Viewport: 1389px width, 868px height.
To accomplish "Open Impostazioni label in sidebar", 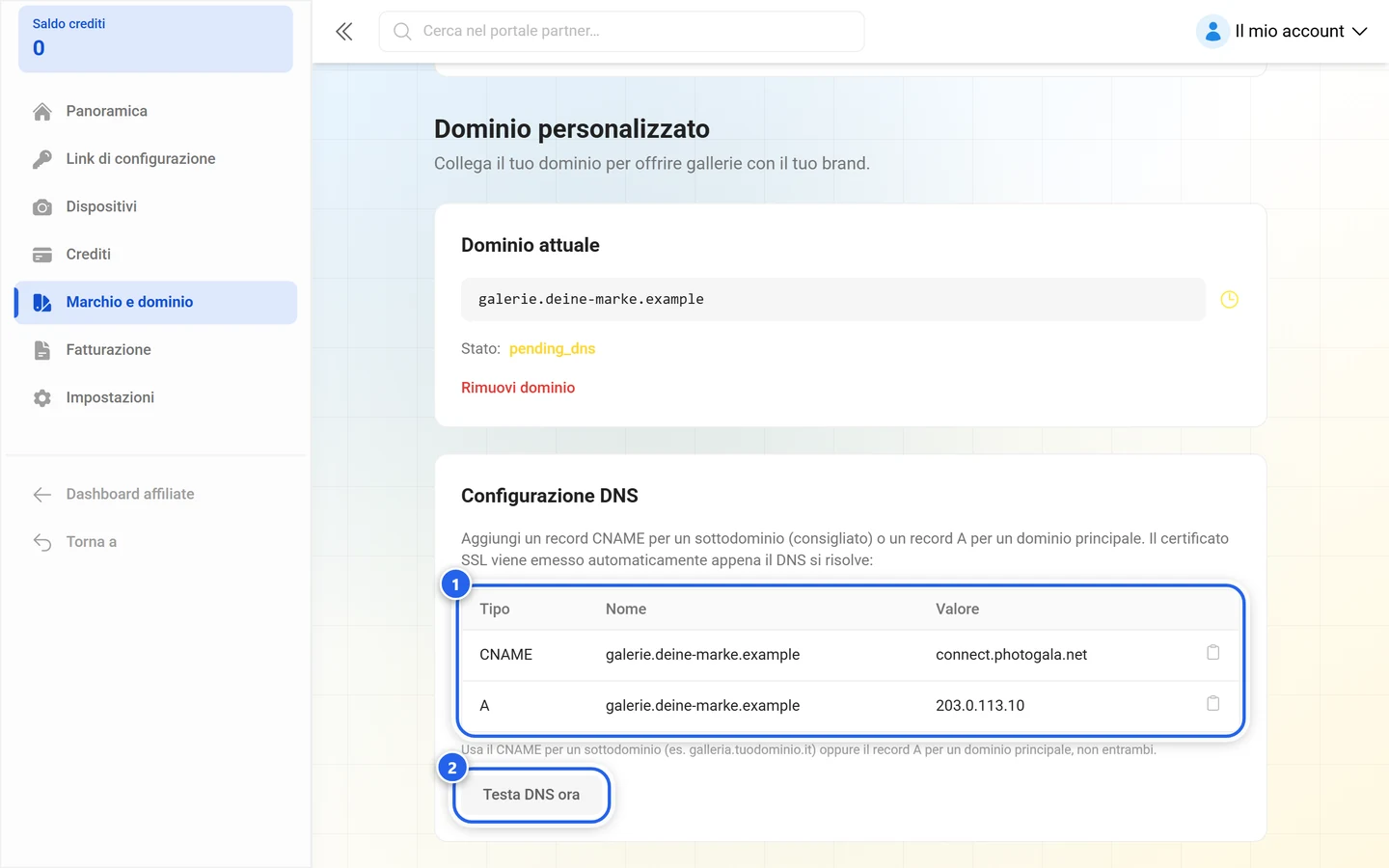I will click(x=110, y=397).
